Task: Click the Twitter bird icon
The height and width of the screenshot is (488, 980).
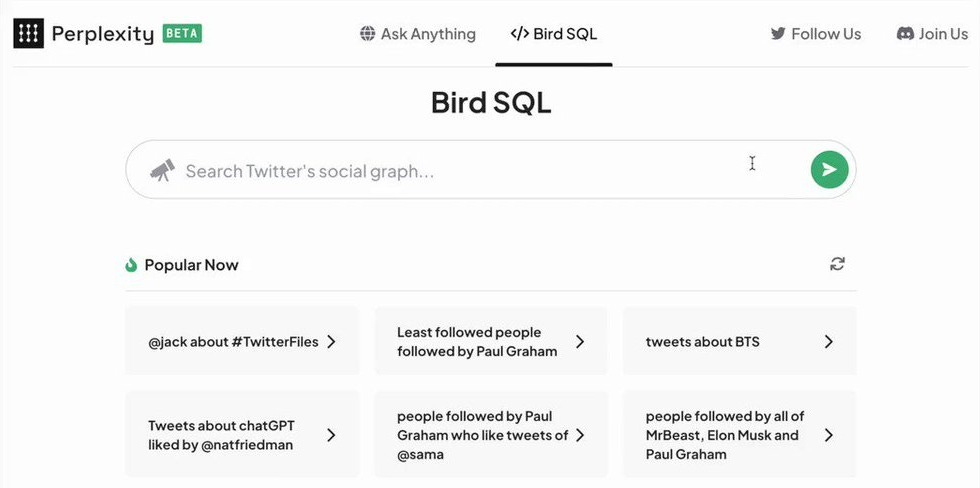Action: [778, 34]
